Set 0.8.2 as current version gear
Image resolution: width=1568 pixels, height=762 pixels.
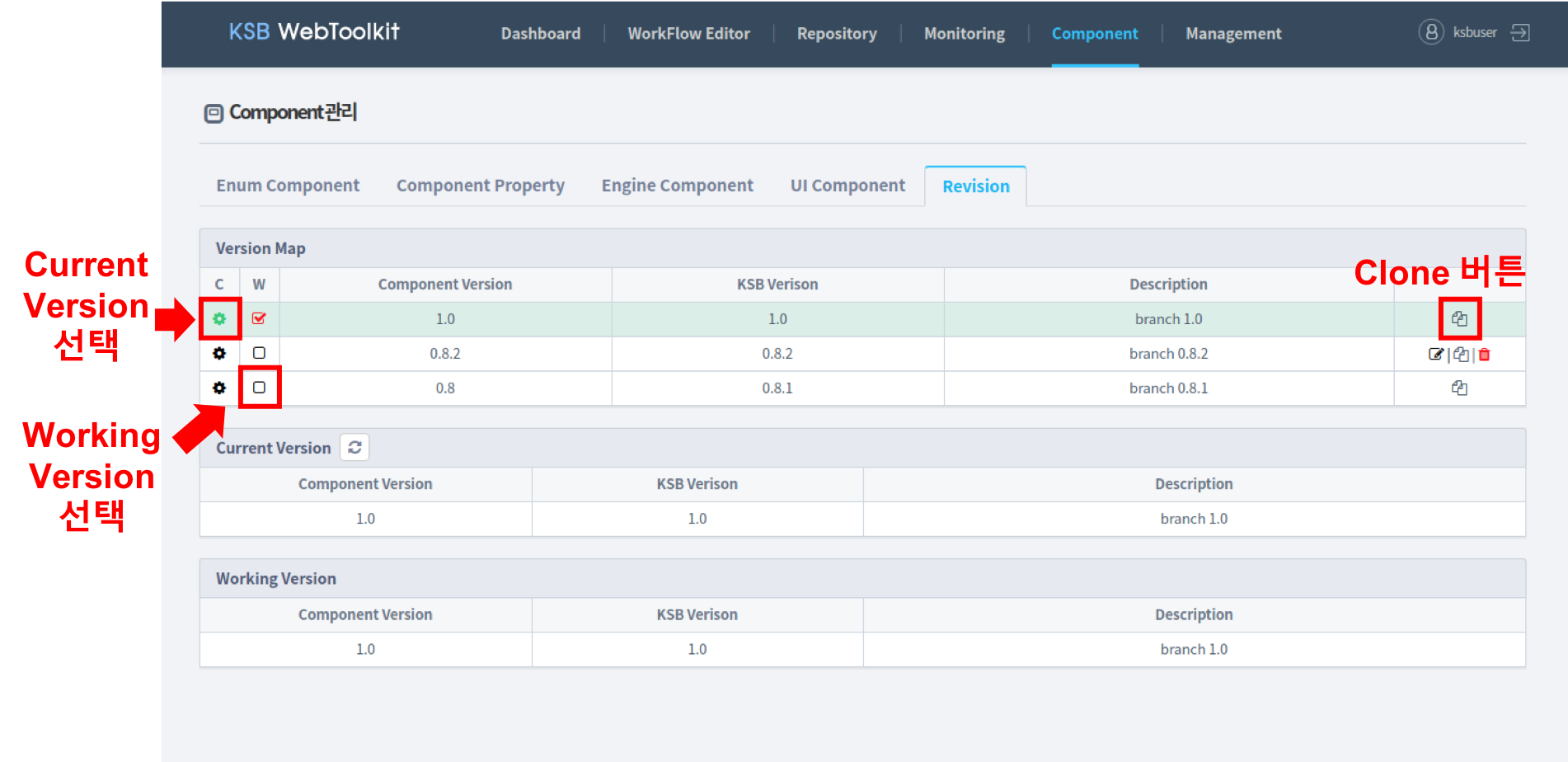[x=219, y=353]
